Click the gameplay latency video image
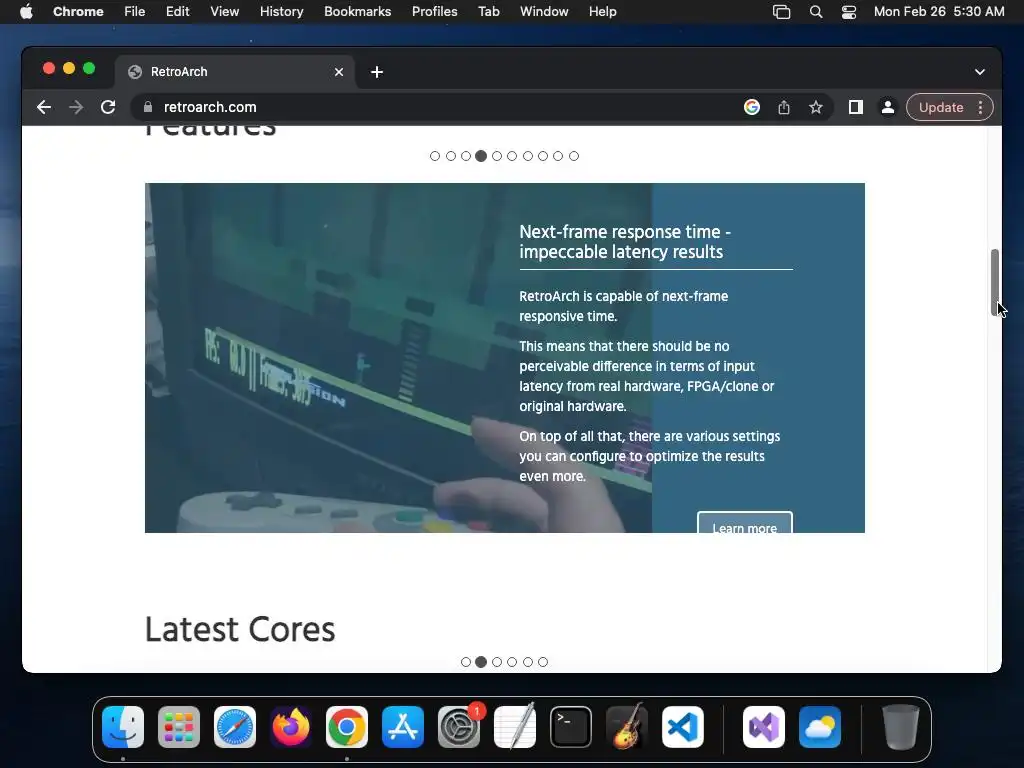 398,358
